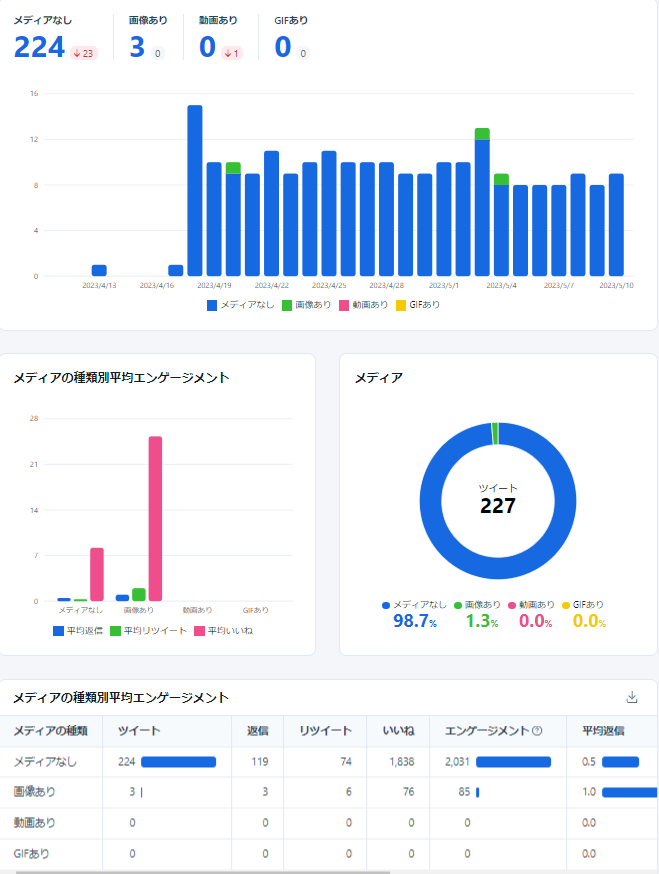This screenshot has width=659, height=874.
Task: Toggle メディアなし series in the daily bar chart legend
Action: 239,304
